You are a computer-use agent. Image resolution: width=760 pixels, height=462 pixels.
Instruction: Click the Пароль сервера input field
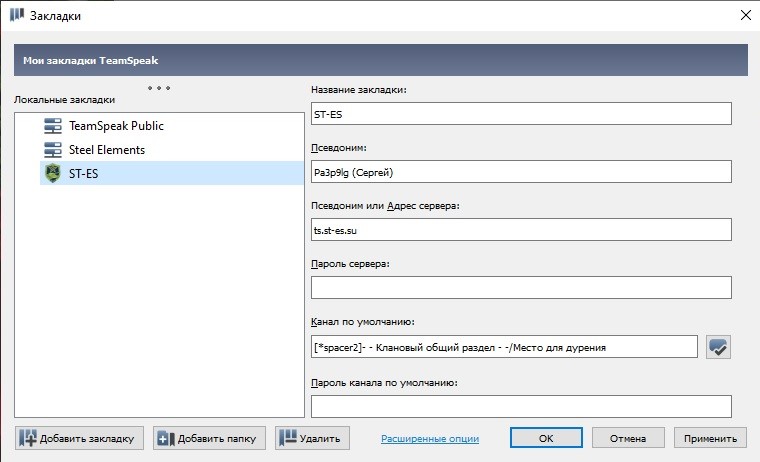click(521, 288)
